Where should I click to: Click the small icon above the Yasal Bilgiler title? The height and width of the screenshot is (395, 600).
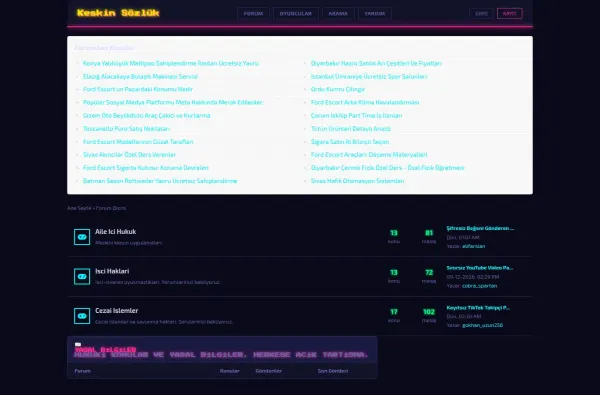pos(78,344)
